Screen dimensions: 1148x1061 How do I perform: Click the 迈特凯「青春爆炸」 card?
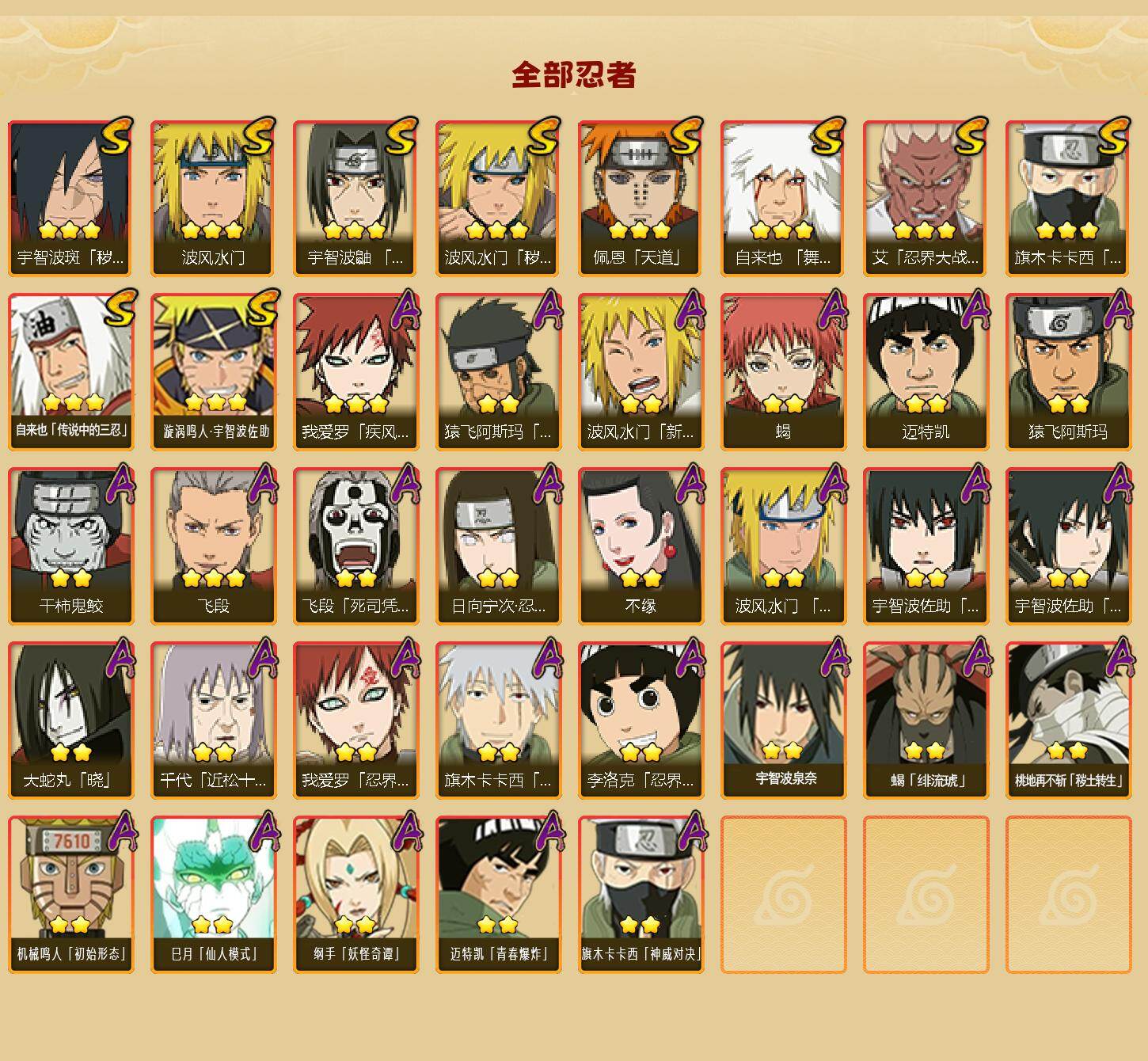(x=499, y=895)
